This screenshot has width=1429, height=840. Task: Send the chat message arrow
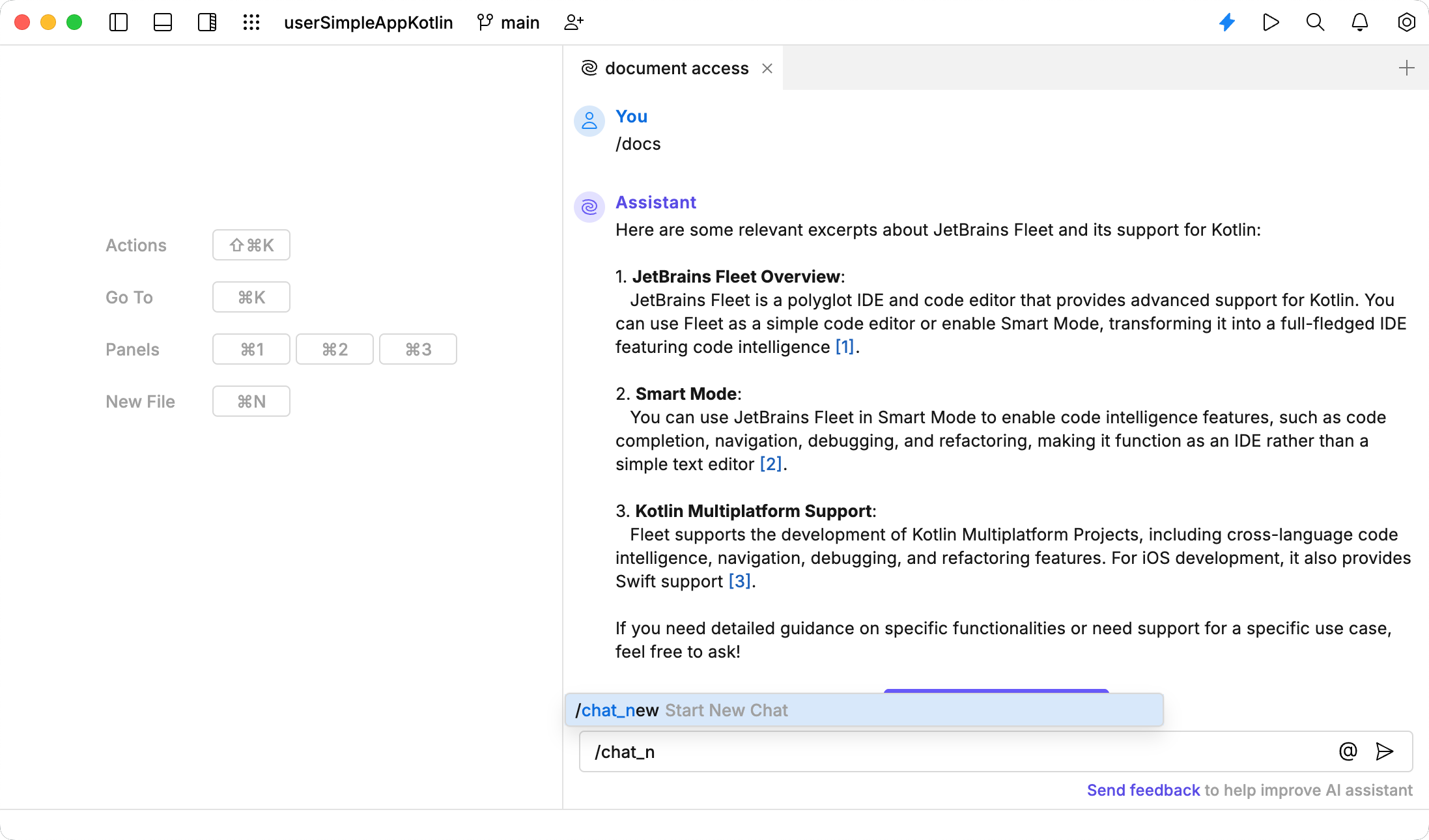pos(1385,751)
